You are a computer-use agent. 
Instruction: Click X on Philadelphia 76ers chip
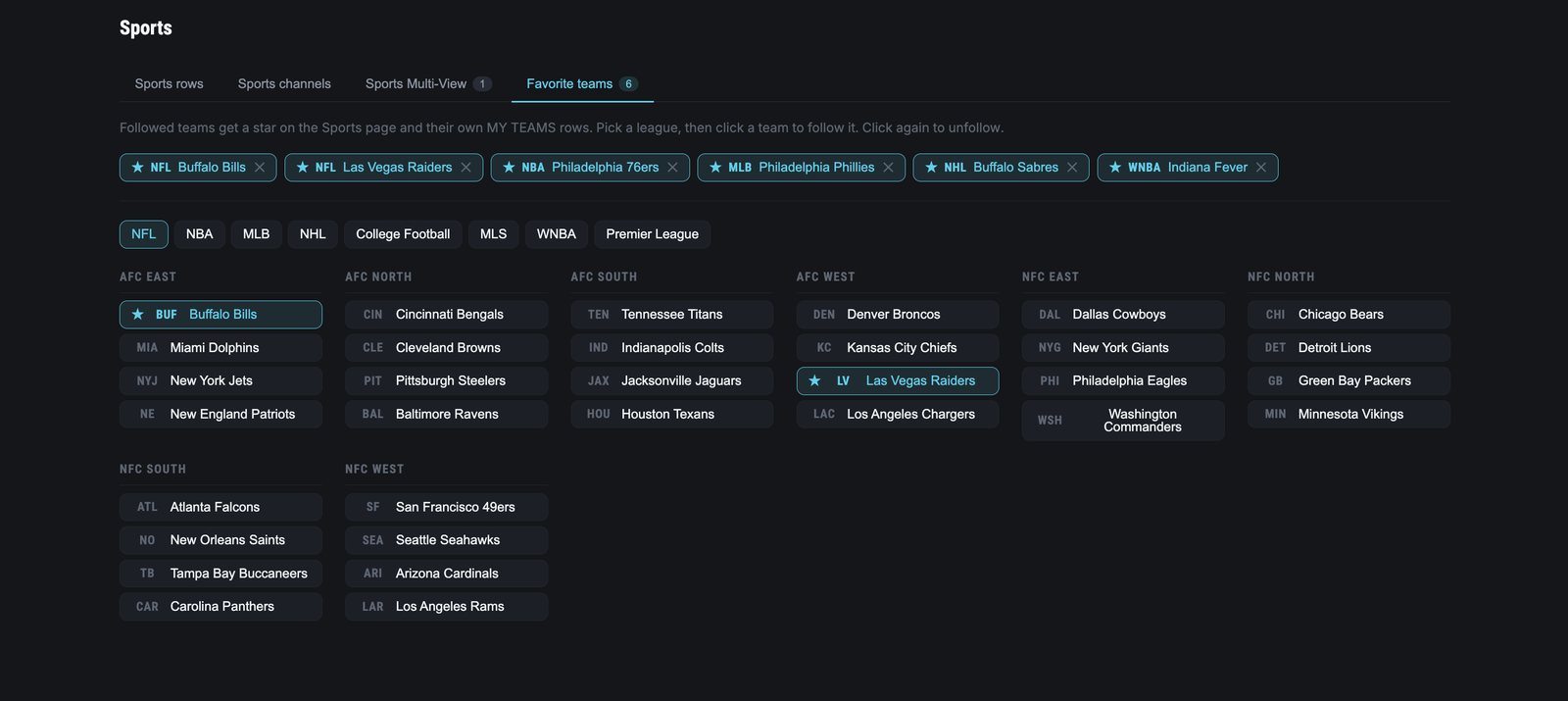pyautogui.click(x=673, y=168)
